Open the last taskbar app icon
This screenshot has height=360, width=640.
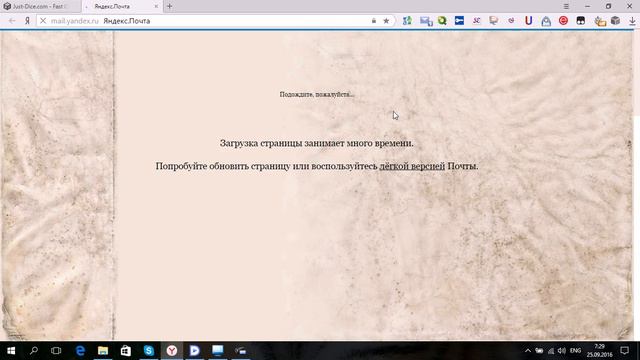coord(241,351)
